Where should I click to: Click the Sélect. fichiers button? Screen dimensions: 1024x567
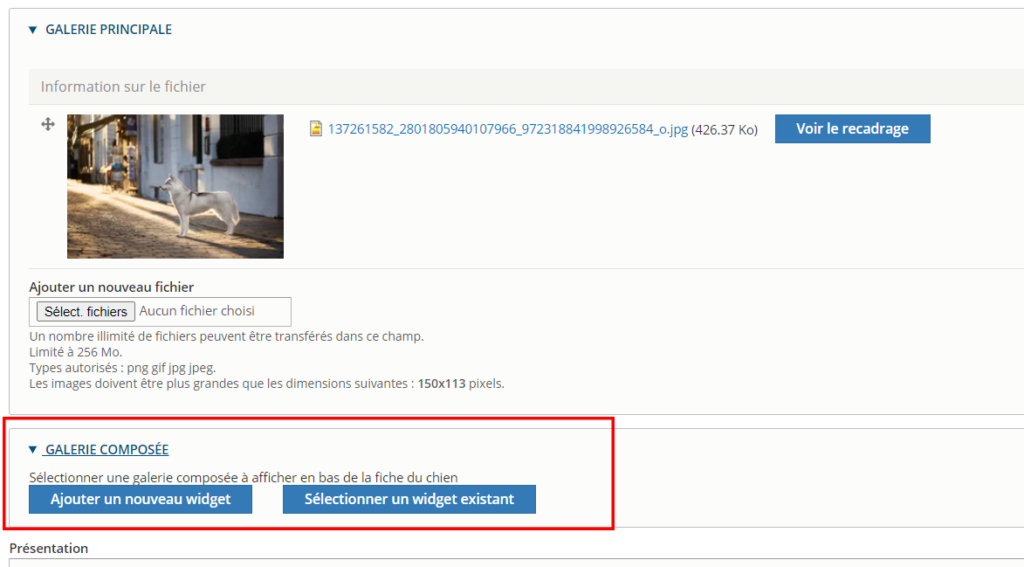(86, 312)
